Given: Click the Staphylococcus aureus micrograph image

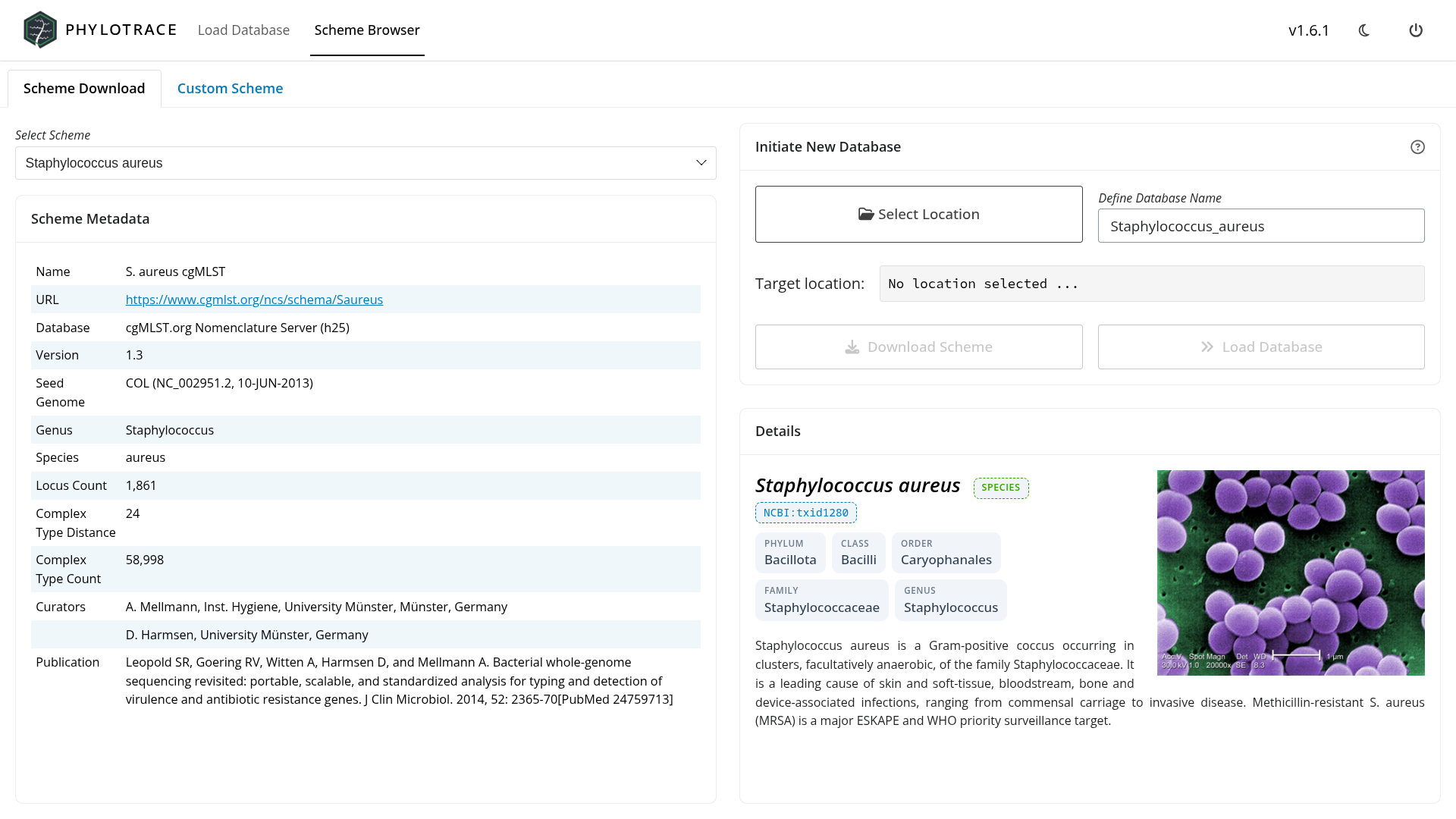Looking at the screenshot, I should (x=1291, y=573).
